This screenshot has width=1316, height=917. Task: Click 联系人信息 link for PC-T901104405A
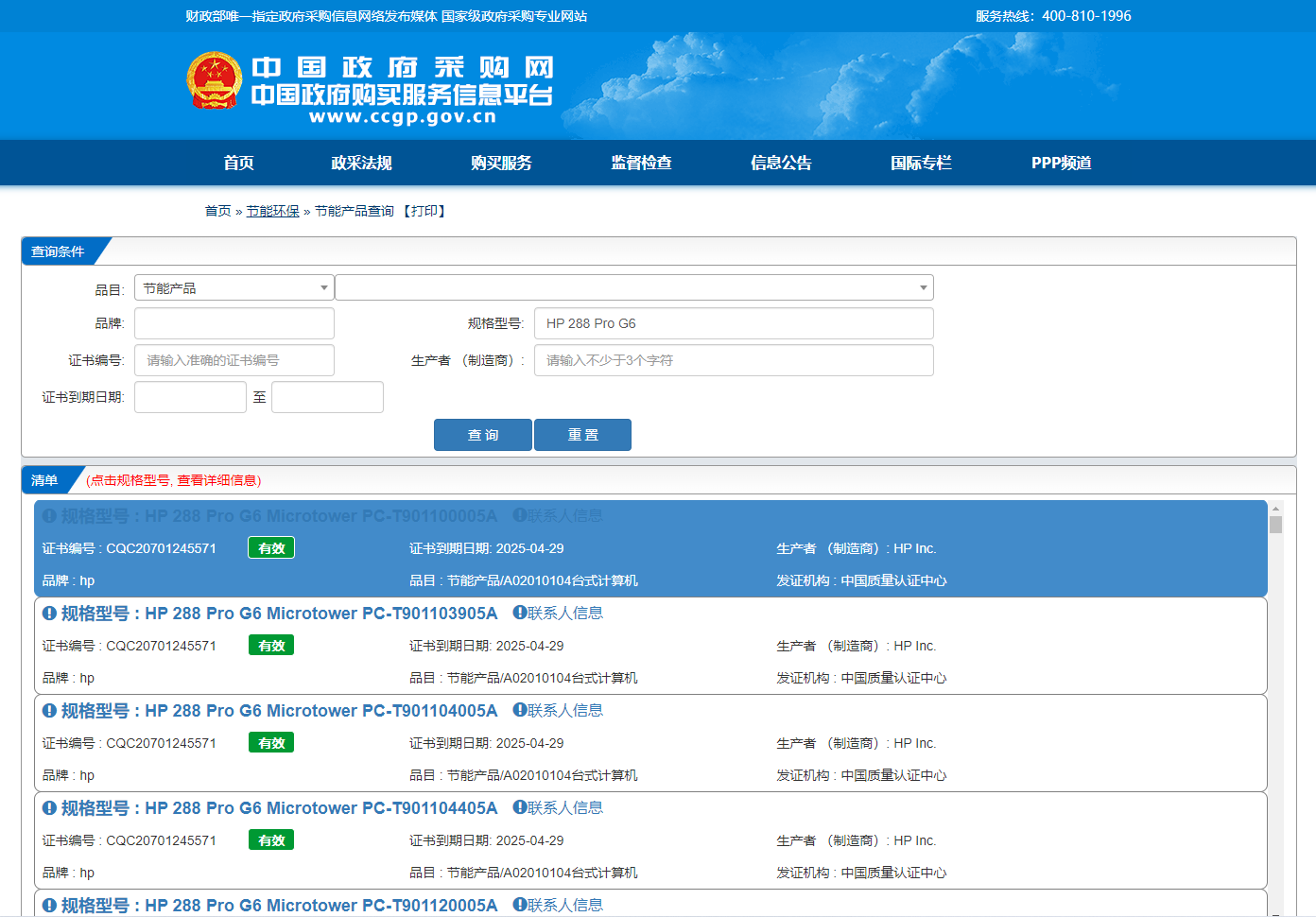565,807
